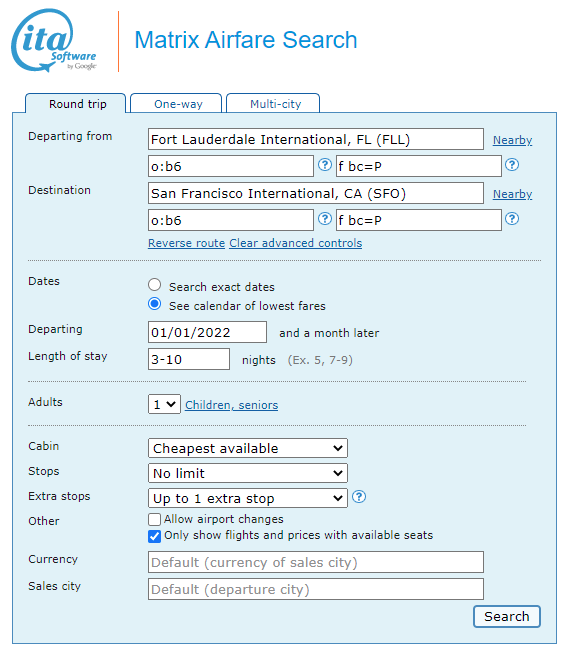Viewport: 567px width, 665px height.
Task: Click help icon beside departing extension codes field
Action: pos(512,165)
